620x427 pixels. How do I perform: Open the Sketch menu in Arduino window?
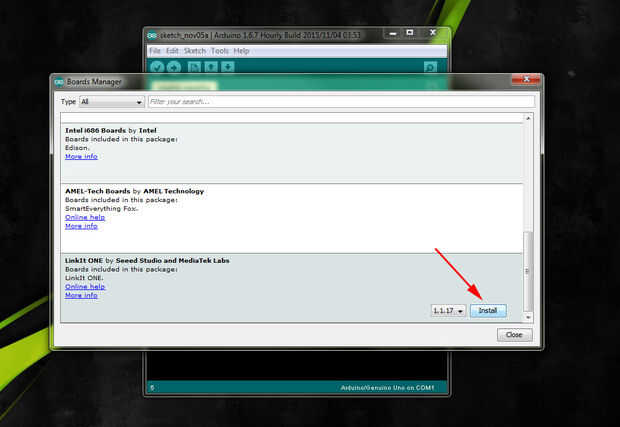pos(195,51)
